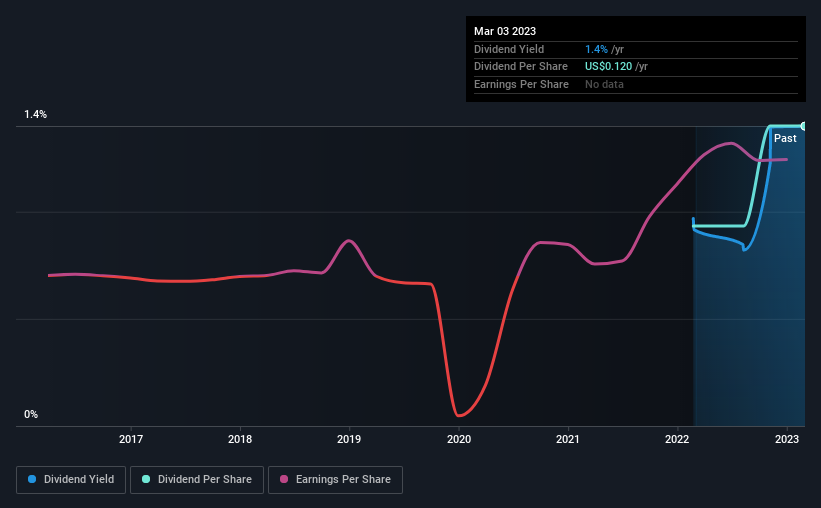Viewport: 821px width, 508px height.
Task: Click the blue Dividend Yield legend dot
Action: pos(32,479)
